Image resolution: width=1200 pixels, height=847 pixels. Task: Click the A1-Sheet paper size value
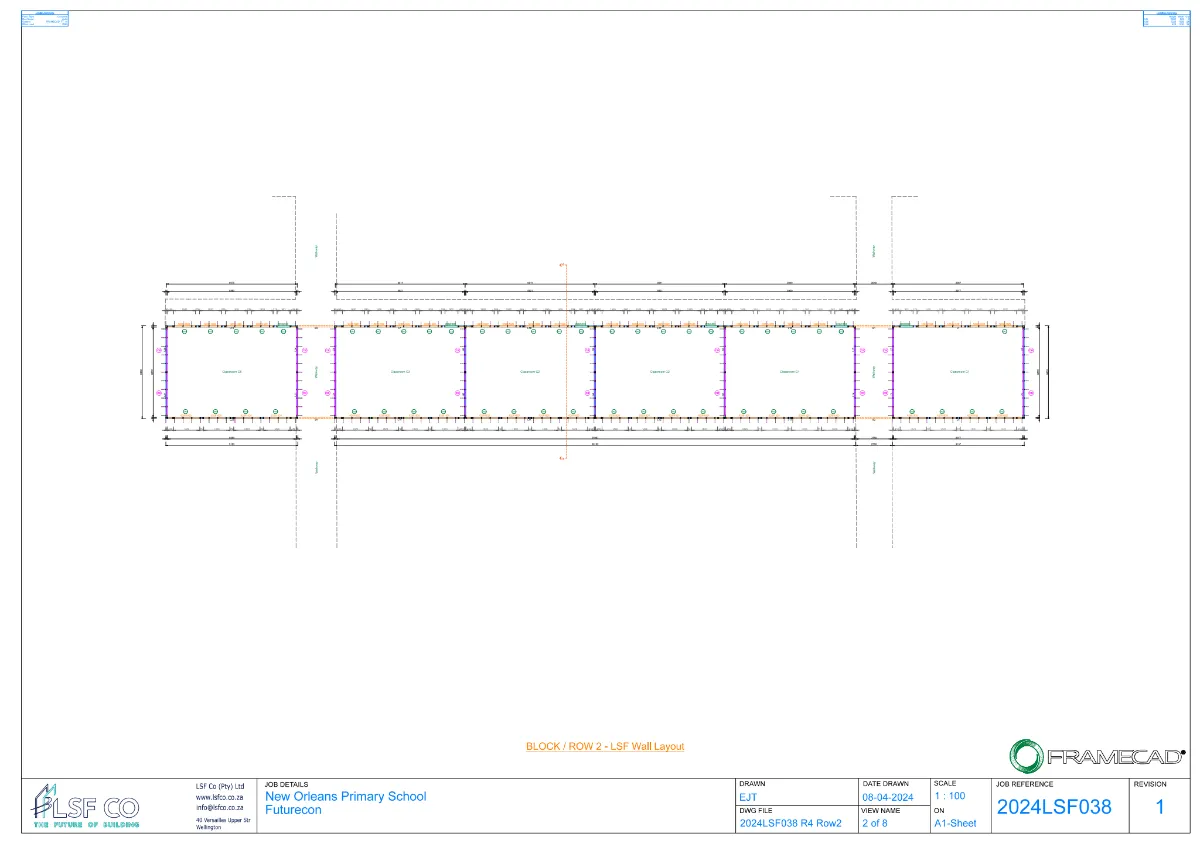(955, 824)
